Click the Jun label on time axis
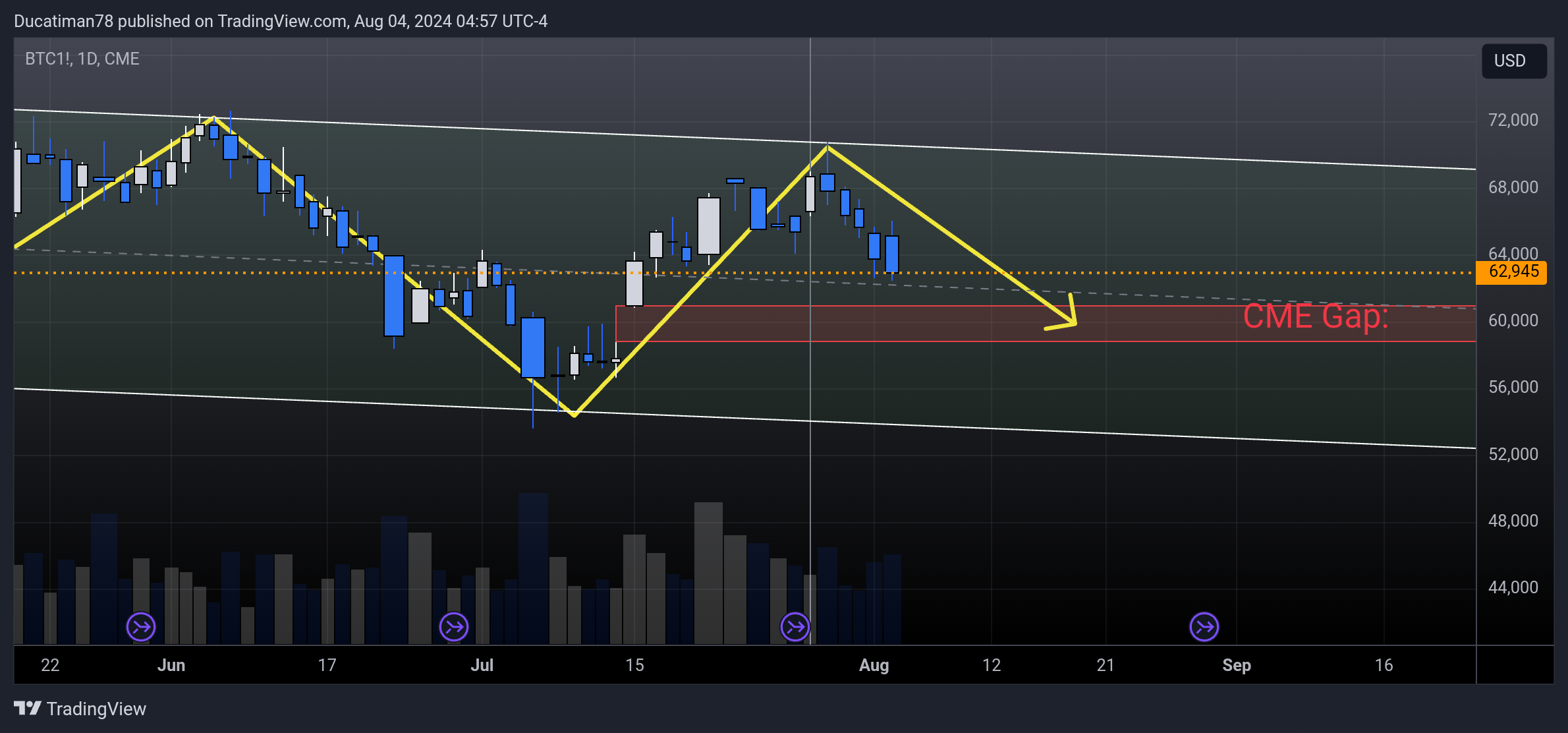The image size is (1568, 733). point(171,665)
